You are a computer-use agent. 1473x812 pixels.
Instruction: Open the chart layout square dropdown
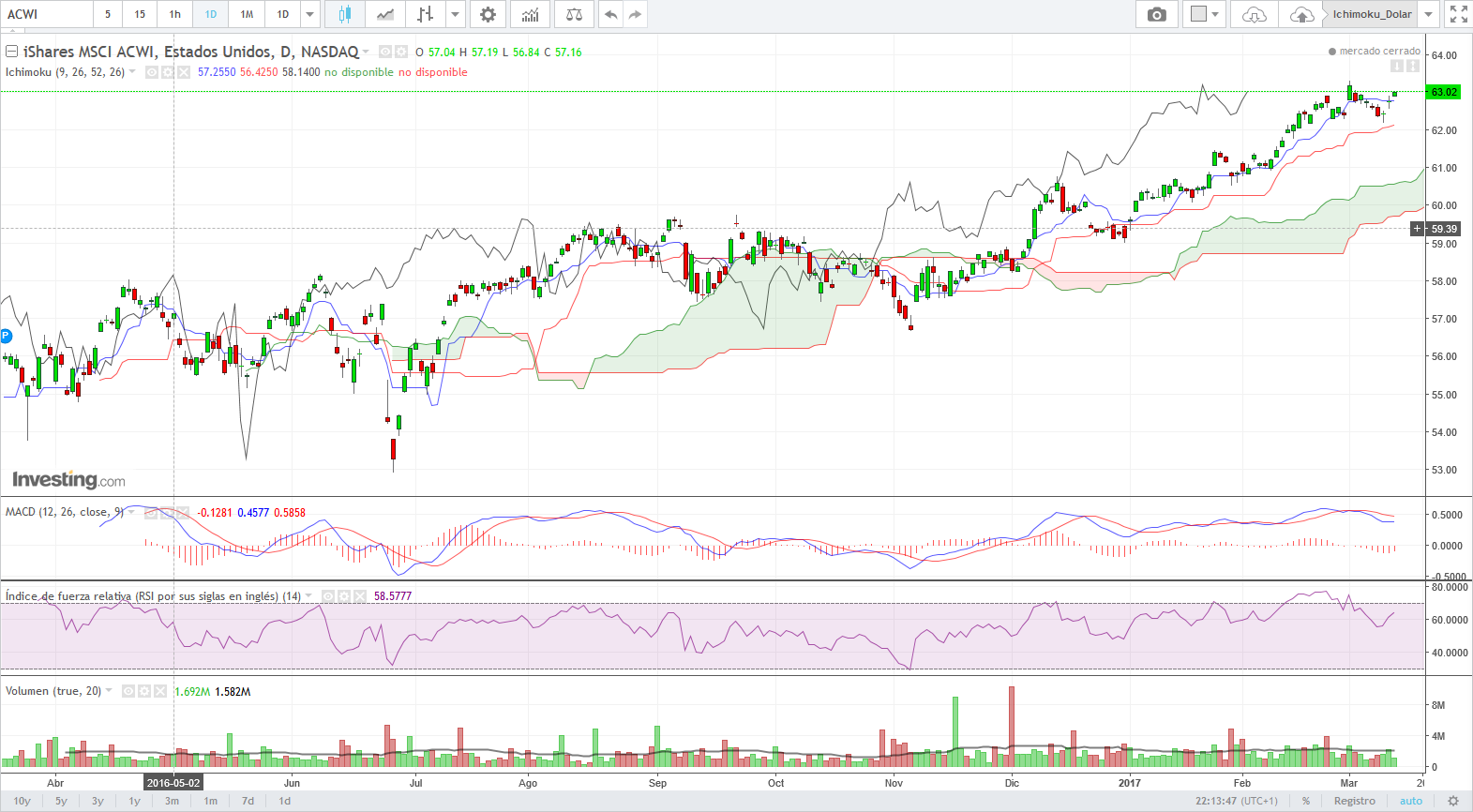(x=1204, y=14)
